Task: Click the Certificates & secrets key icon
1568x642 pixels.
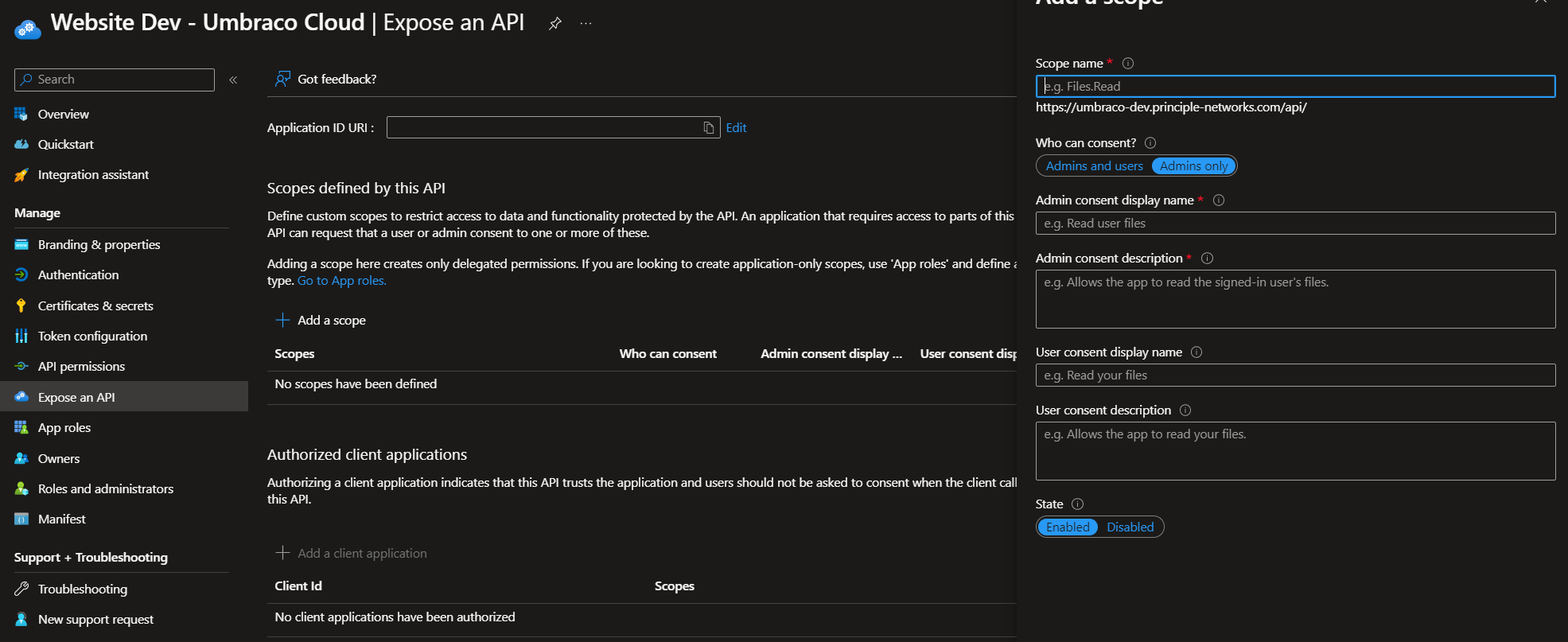Action: click(21, 306)
